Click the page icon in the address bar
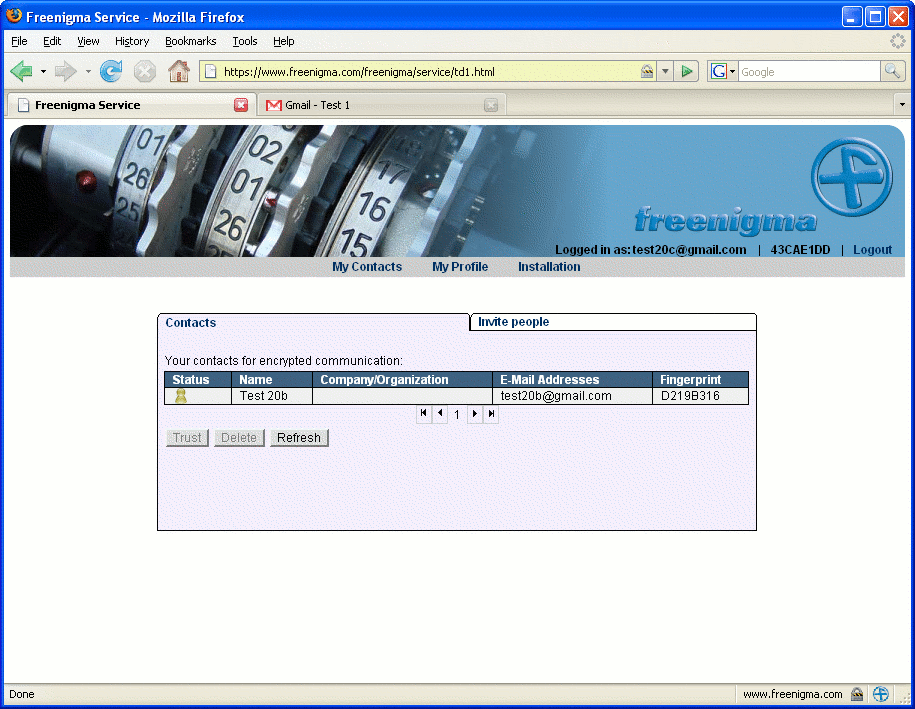 click(211, 72)
